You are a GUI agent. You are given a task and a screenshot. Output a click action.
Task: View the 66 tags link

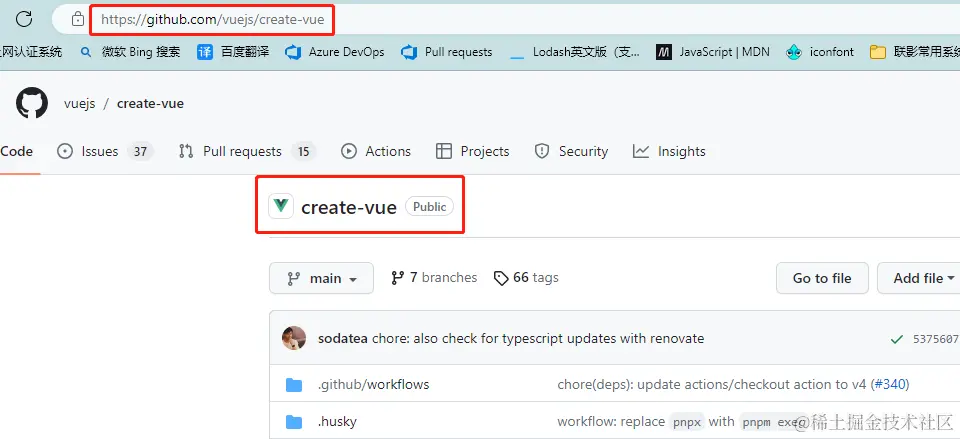[527, 278]
